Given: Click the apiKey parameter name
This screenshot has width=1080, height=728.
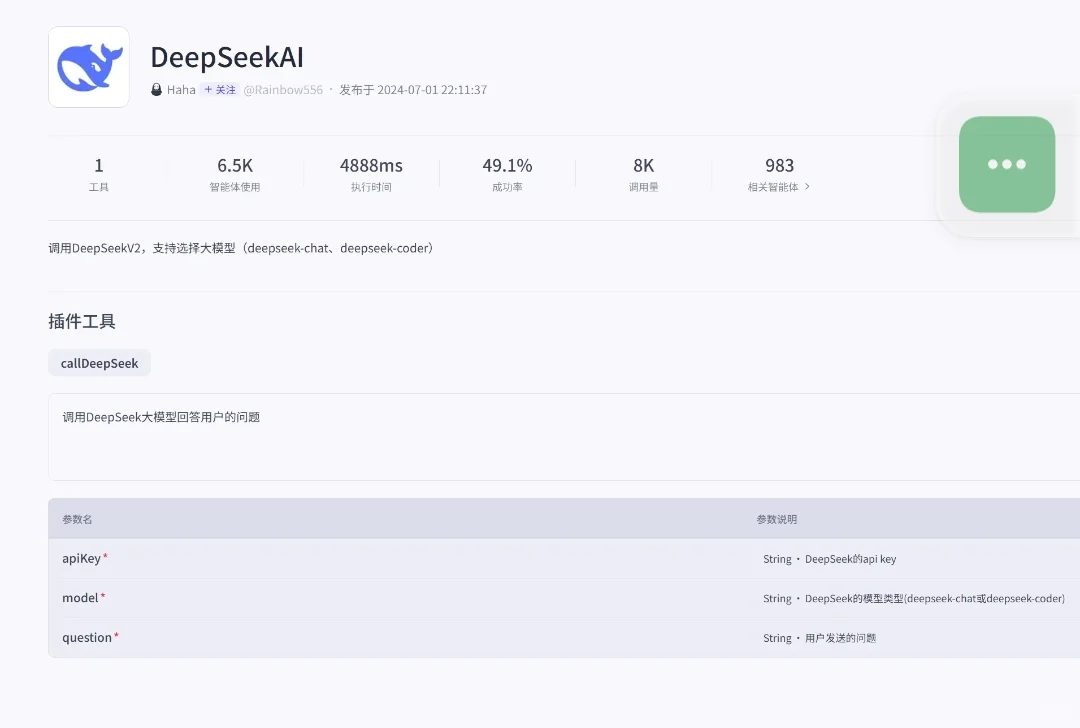Looking at the screenshot, I should pos(81,558).
